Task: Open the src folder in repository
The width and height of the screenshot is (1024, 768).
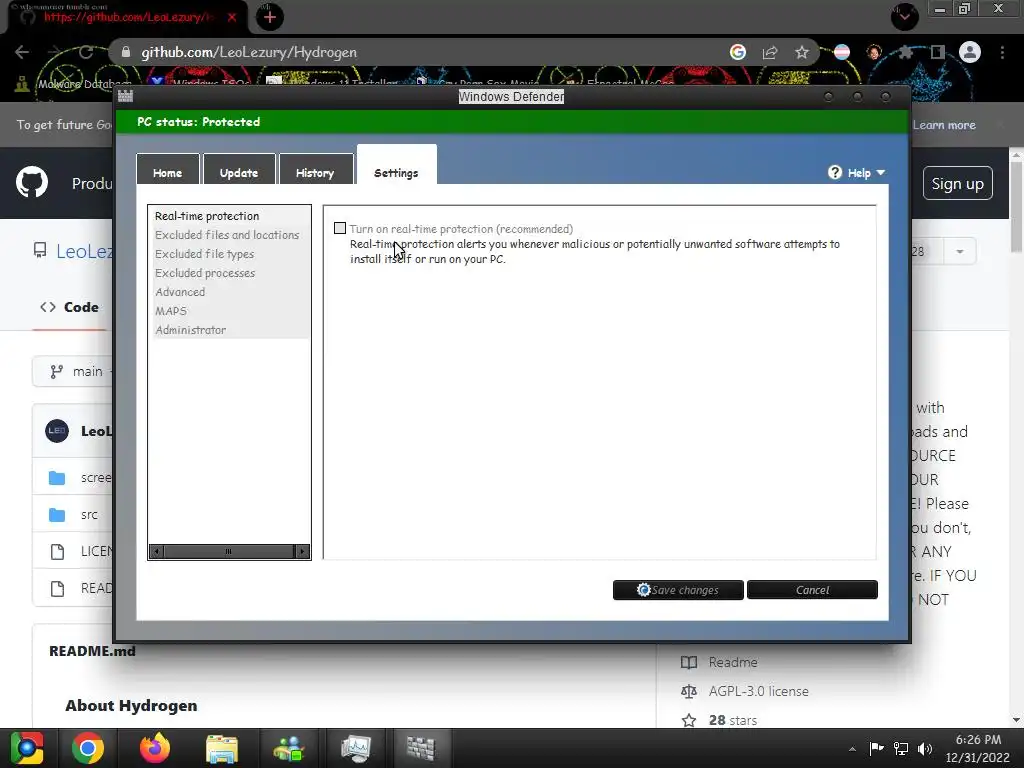Action: point(89,515)
